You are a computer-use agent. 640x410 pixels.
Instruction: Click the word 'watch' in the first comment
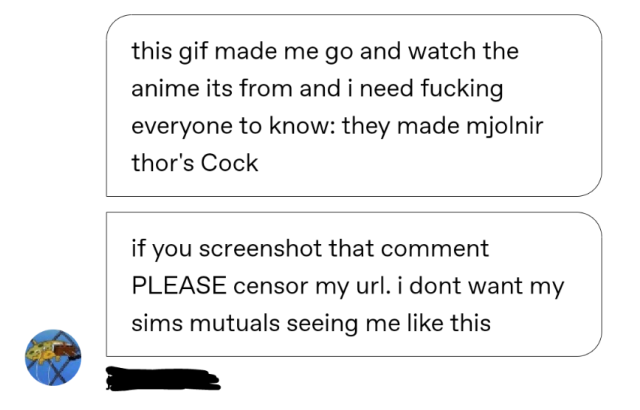click(x=442, y=51)
